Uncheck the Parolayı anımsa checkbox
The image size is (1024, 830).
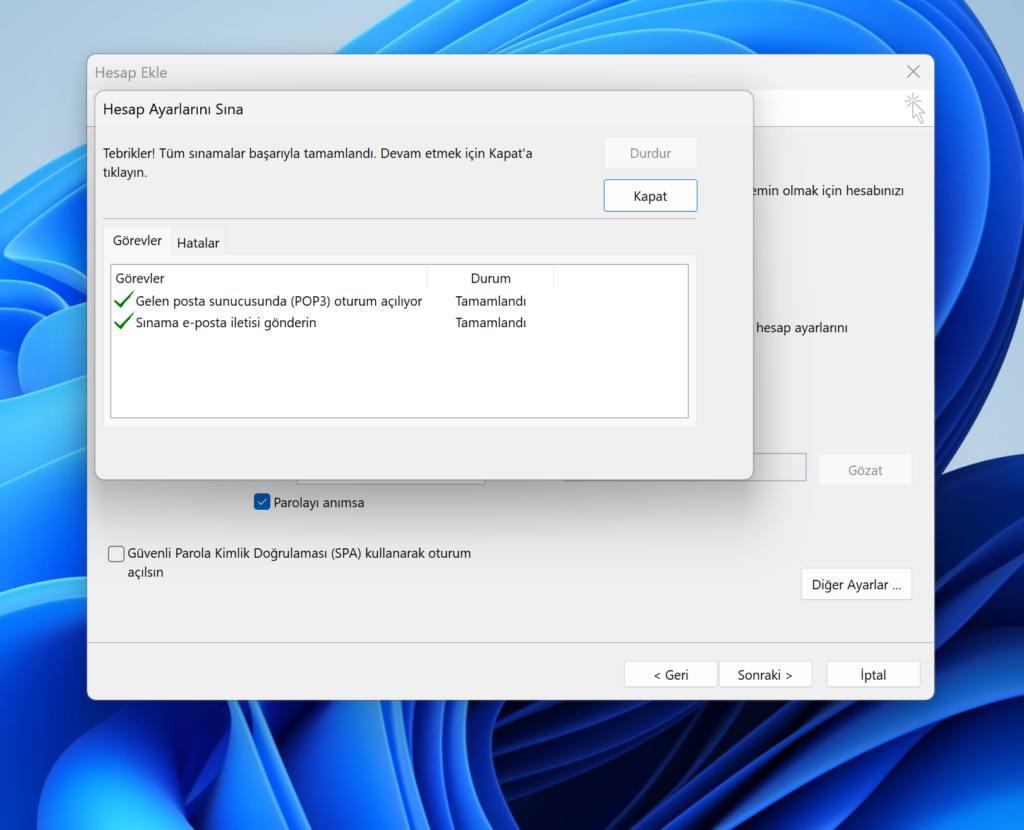[262, 502]
